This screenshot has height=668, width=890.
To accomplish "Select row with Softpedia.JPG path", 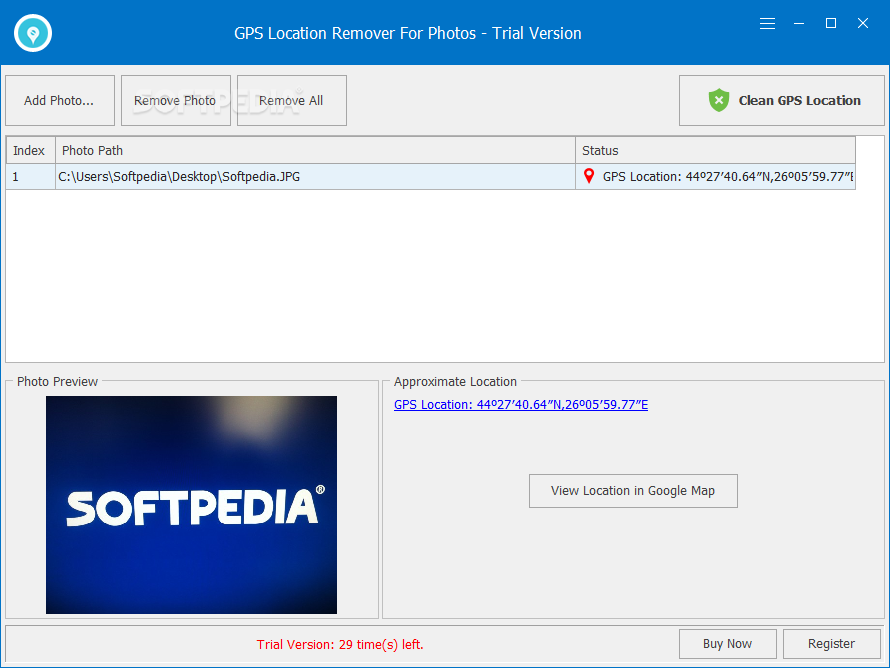I will click(x=431, y=177).
